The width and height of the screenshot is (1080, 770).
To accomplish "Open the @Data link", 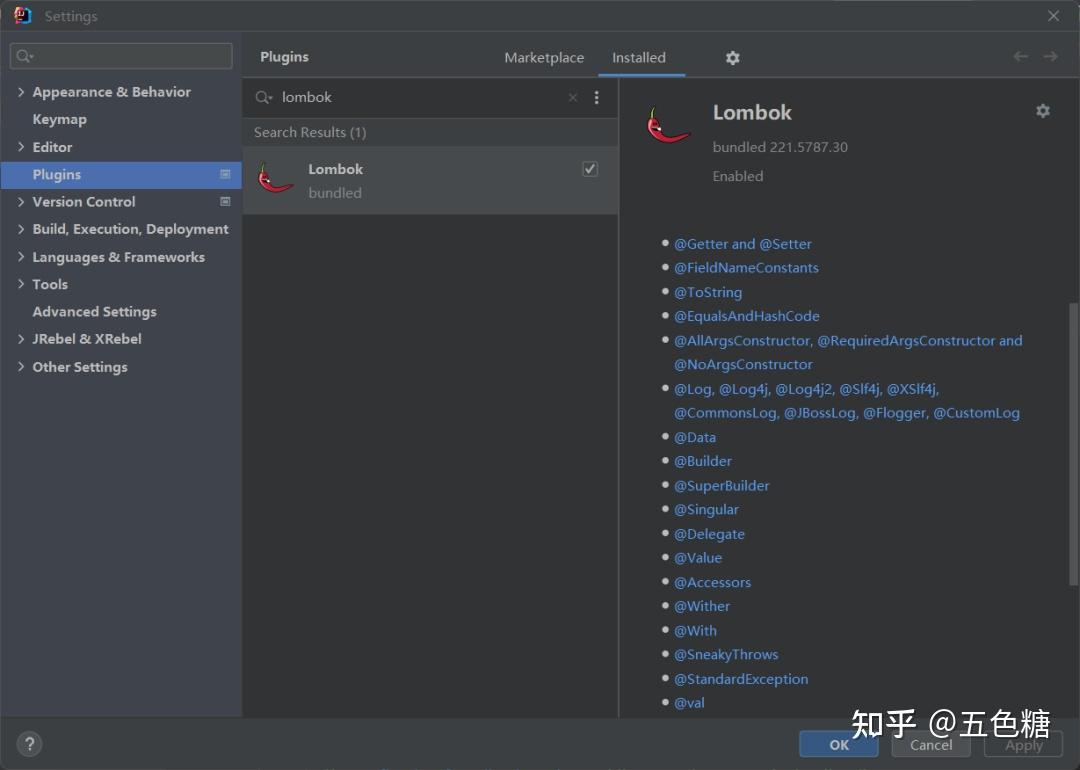I will (695, 437).
